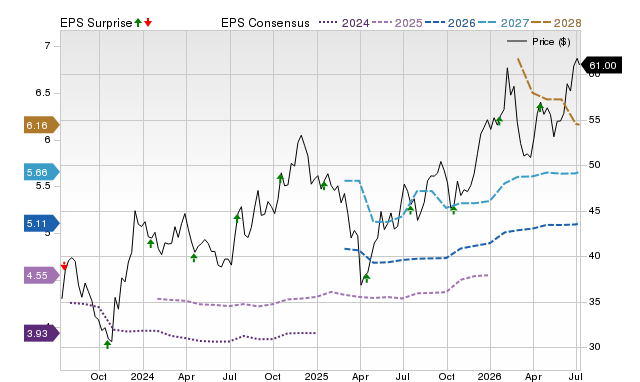
Task: Click the 3.93 purple 2024 estimate tag
Action: point(42,333)
